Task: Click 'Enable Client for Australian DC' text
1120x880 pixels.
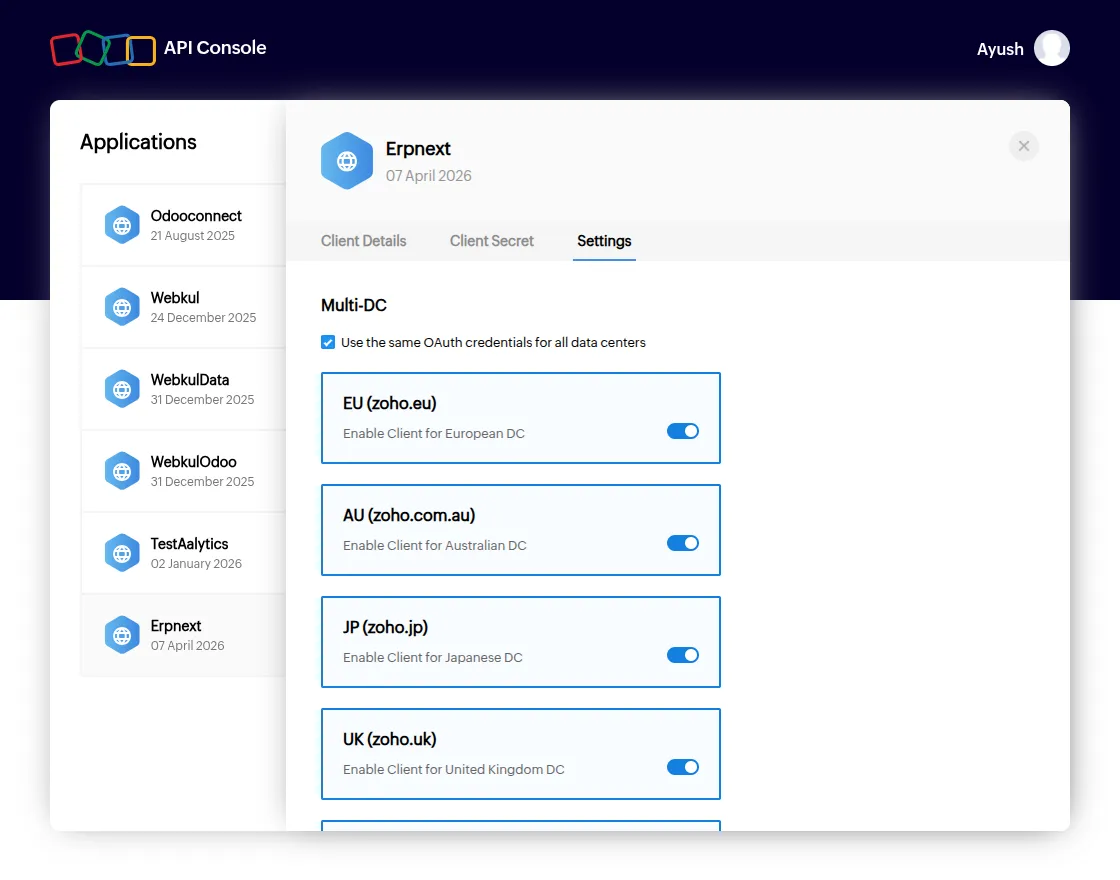Action: (x=434, y=546)
